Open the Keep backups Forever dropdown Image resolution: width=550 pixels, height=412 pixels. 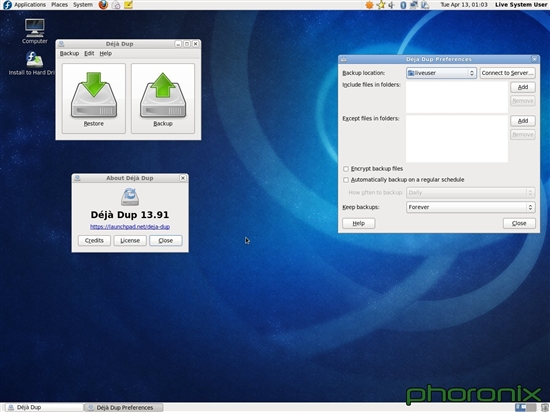[470, 207]
